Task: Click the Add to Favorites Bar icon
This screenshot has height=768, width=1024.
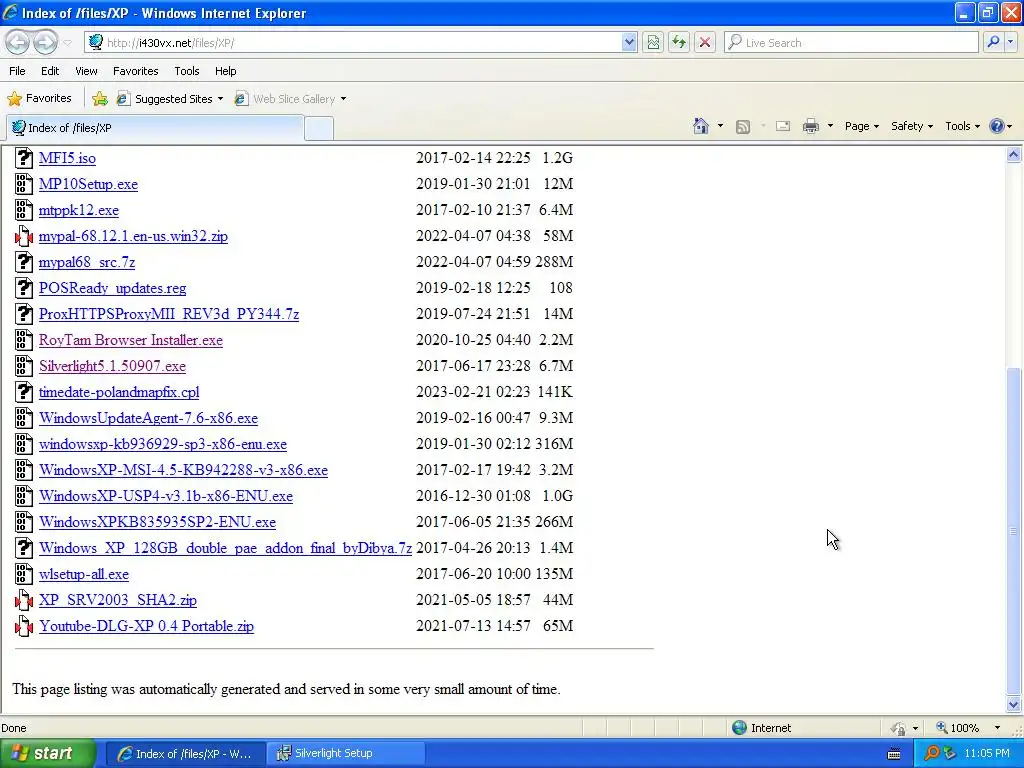Action: coord(99,99)
